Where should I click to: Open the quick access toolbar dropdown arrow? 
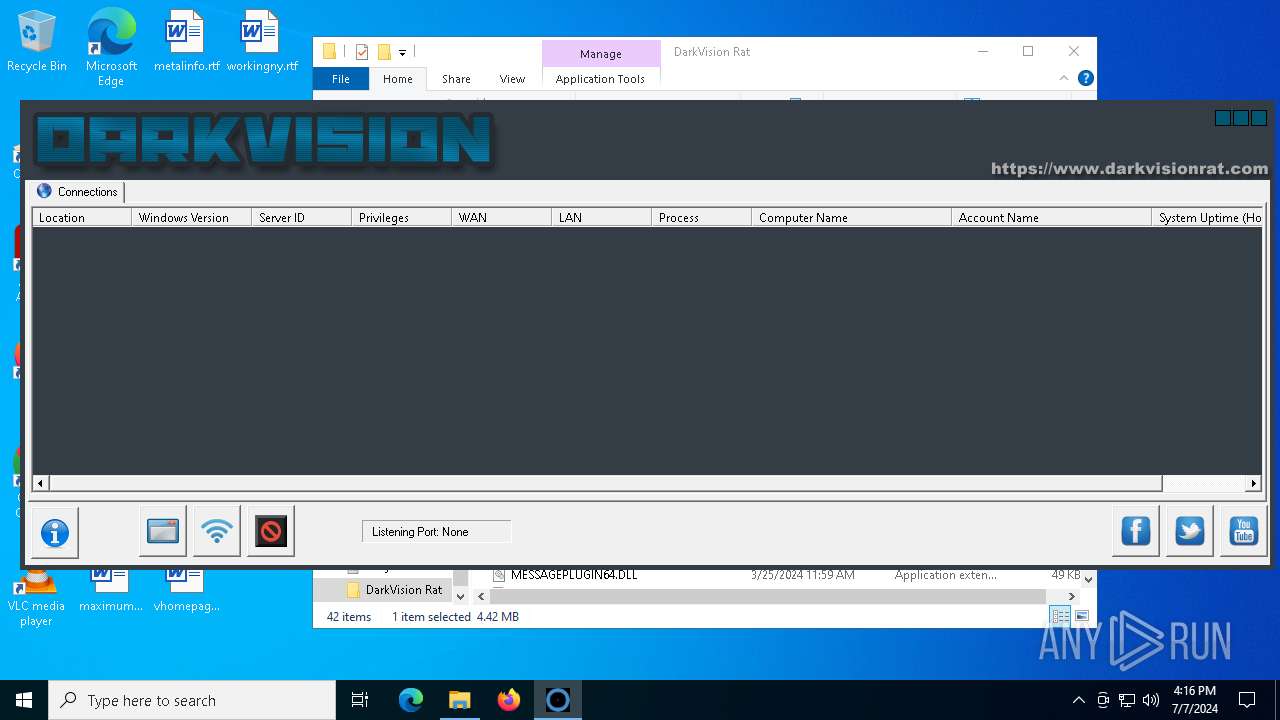[402, 52]
